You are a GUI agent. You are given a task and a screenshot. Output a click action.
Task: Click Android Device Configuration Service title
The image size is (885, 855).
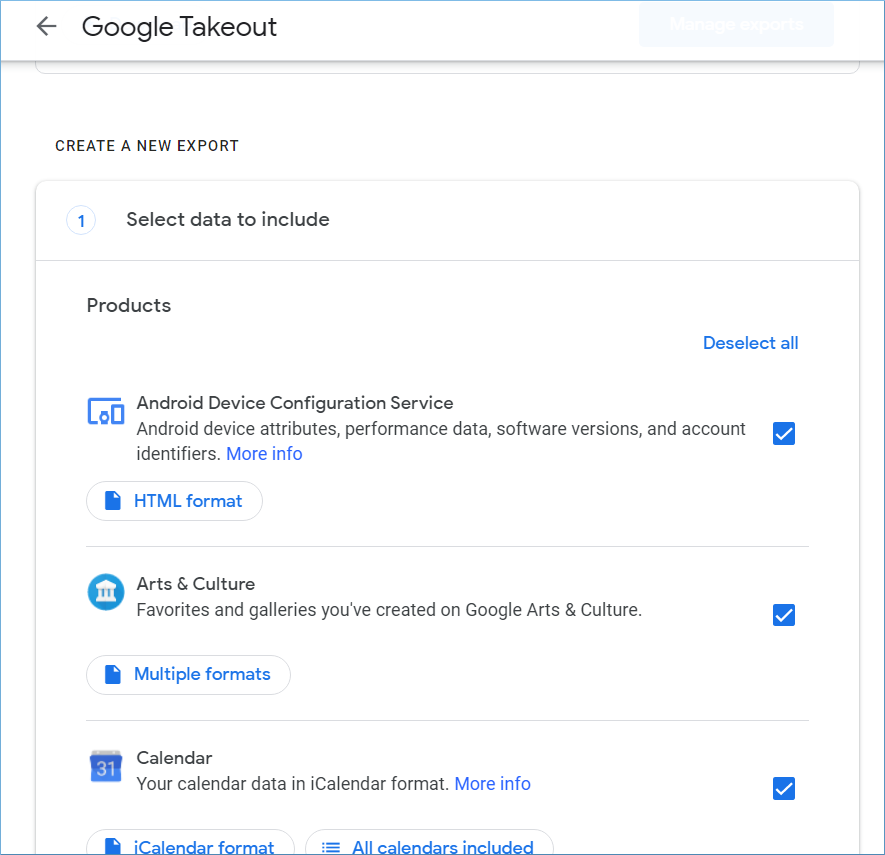295,403
